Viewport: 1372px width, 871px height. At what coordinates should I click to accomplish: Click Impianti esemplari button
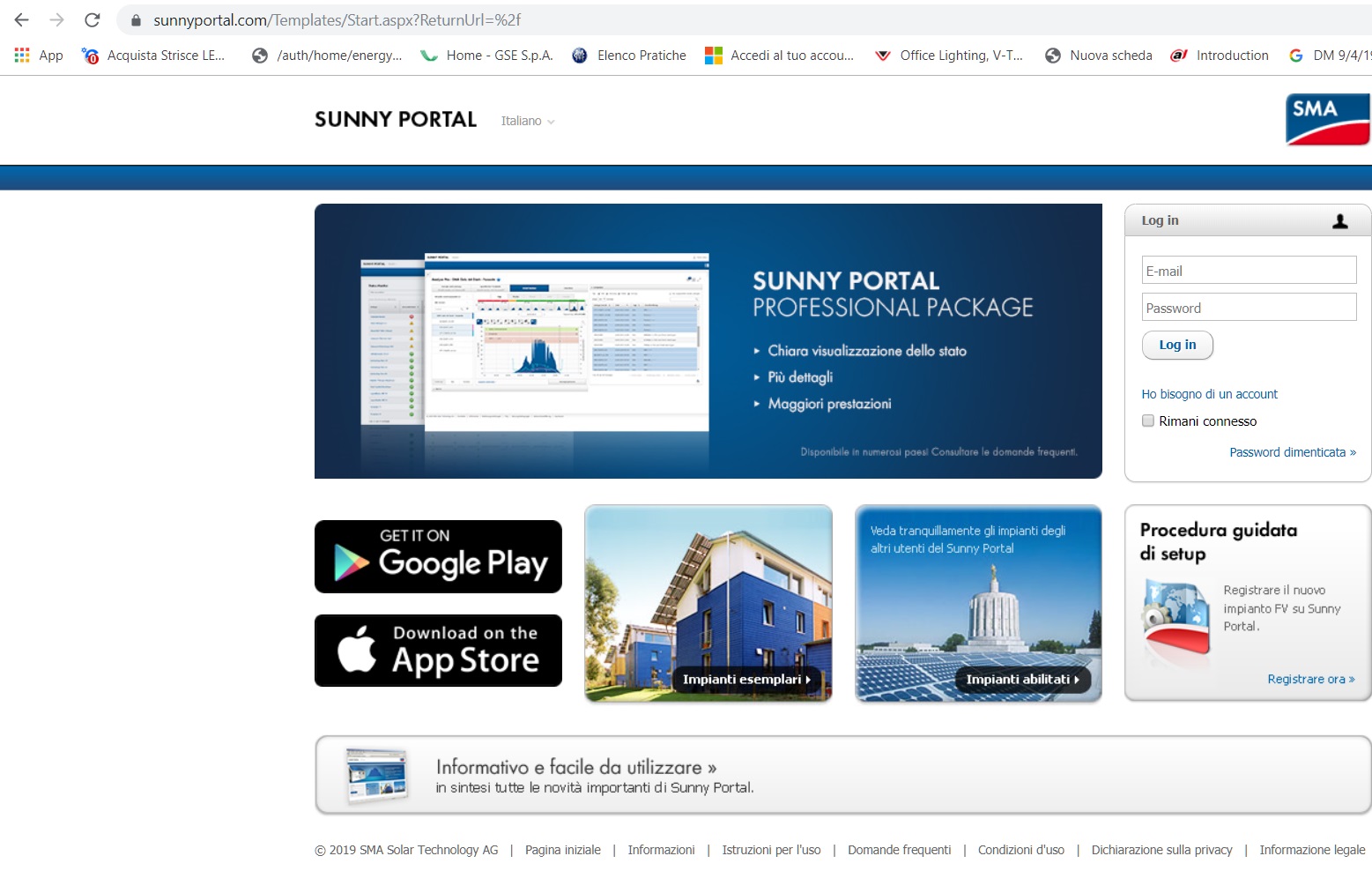pos(746,679)
